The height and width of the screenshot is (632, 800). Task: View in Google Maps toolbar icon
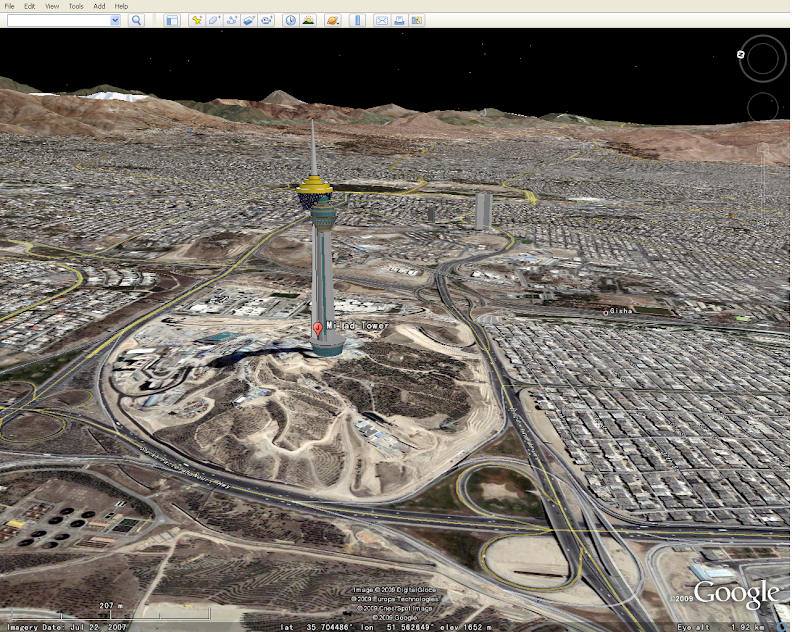[x=417, y=20]
